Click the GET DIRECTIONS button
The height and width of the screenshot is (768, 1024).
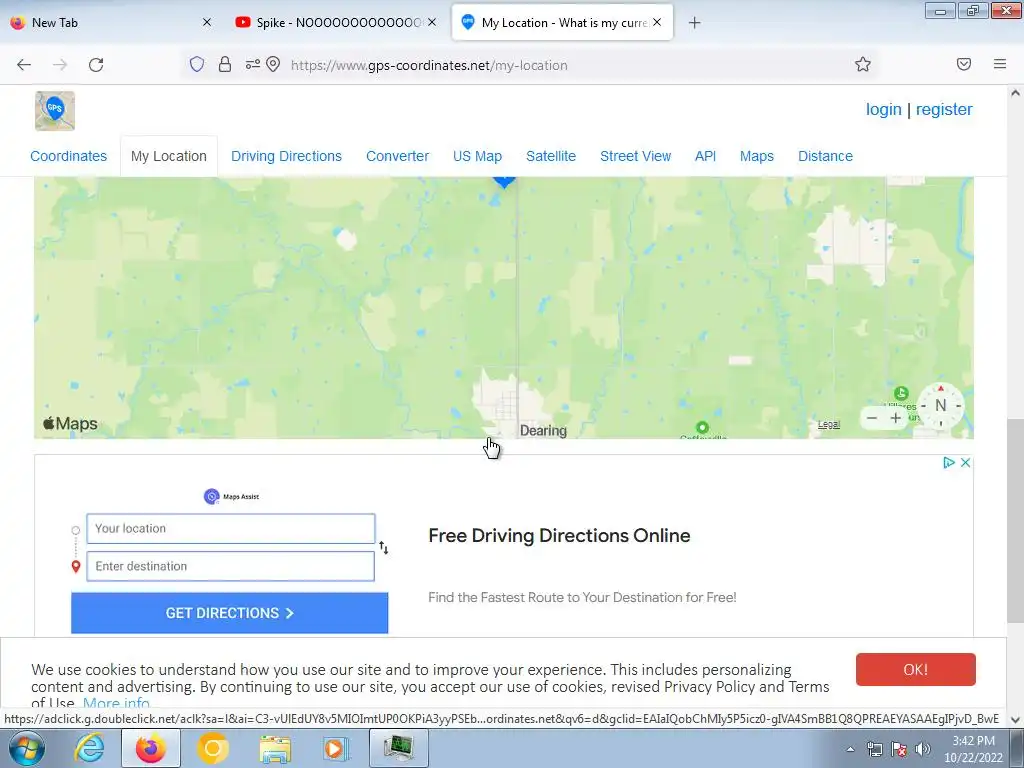point(229,613)
